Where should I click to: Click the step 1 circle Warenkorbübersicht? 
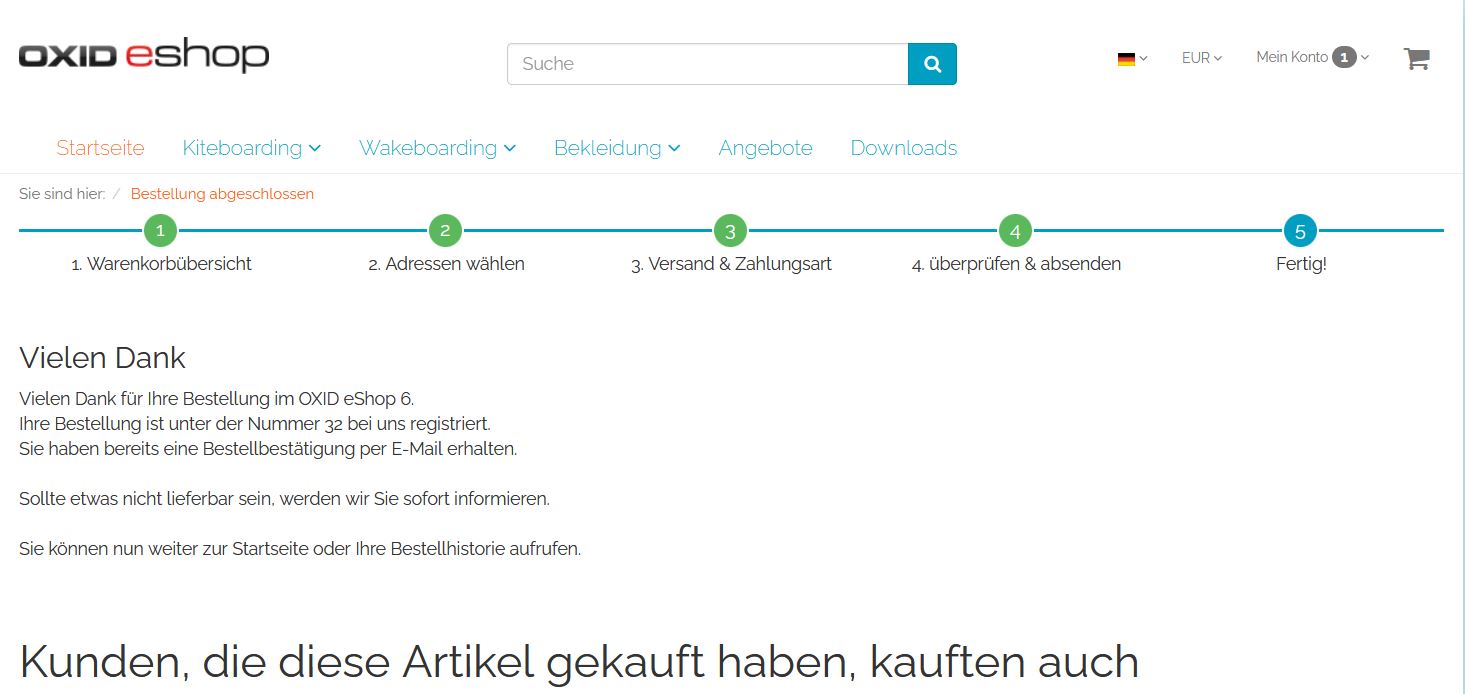click(x=160, y=231)
